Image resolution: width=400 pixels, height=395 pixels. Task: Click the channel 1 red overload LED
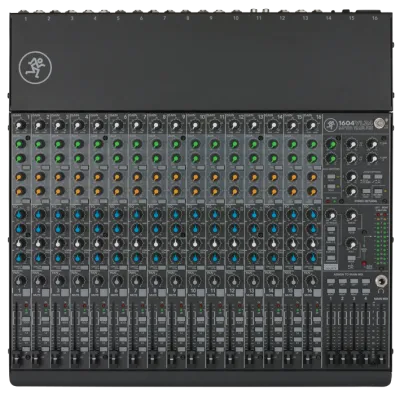tap(26, 306)
